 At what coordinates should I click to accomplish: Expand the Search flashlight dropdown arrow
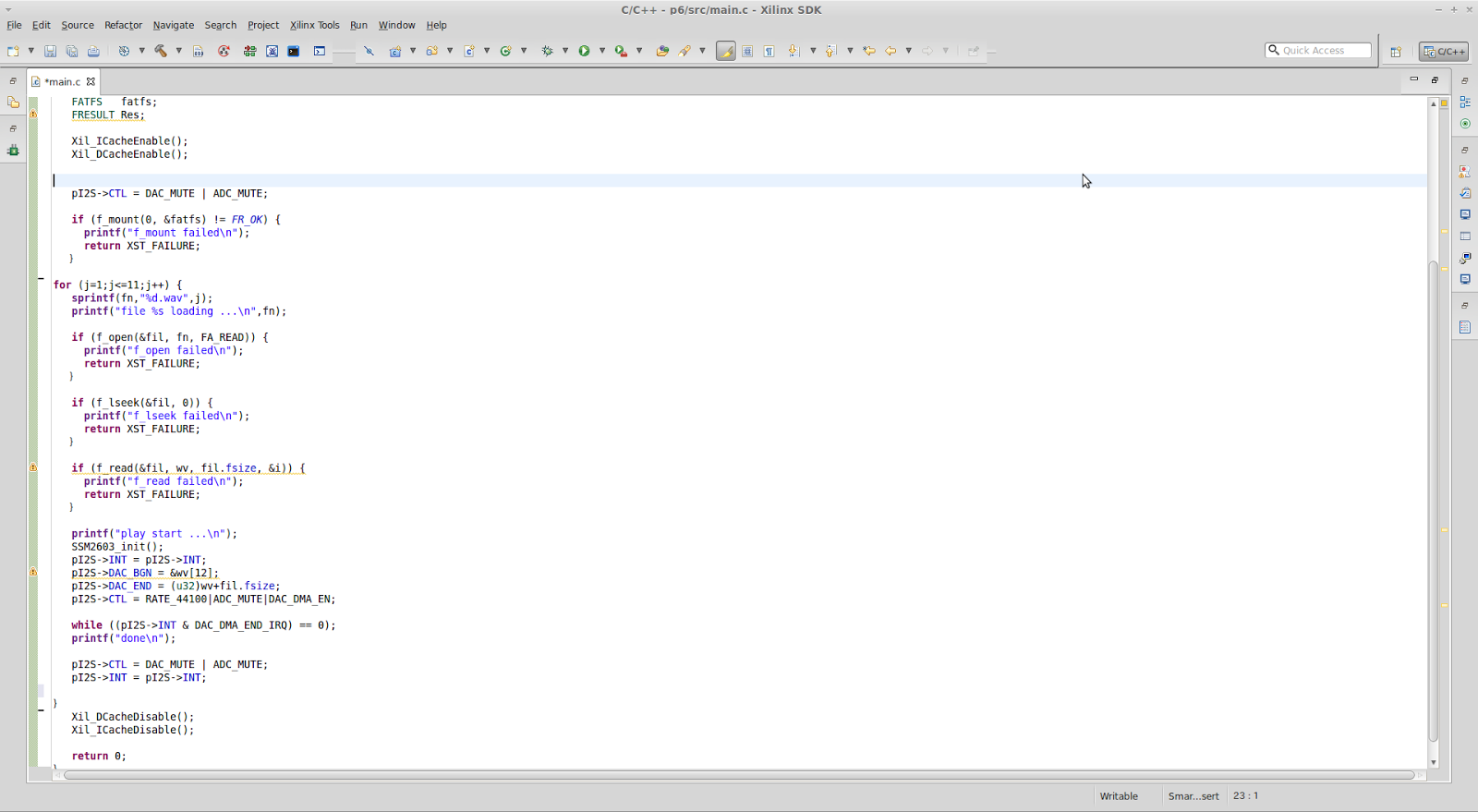702,51
